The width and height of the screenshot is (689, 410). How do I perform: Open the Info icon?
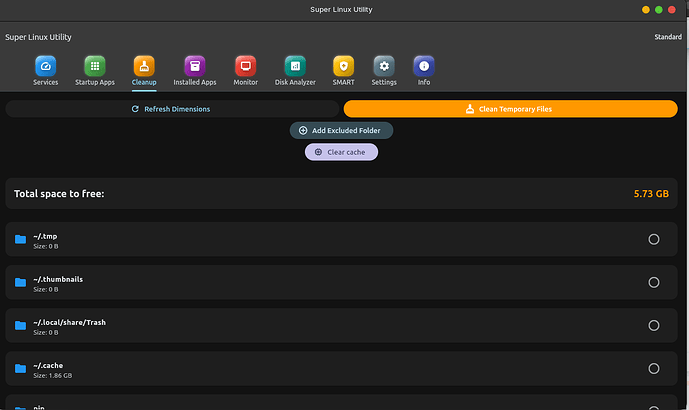pos(424,66)
